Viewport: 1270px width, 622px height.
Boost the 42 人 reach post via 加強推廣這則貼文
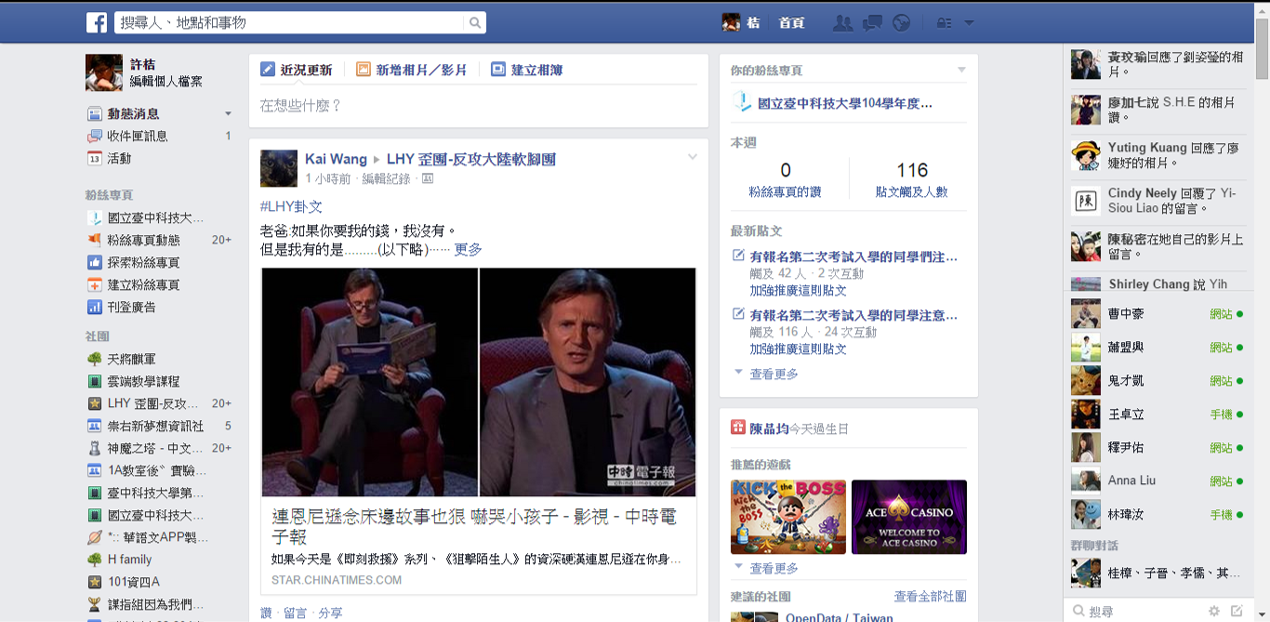click(798, 290)
